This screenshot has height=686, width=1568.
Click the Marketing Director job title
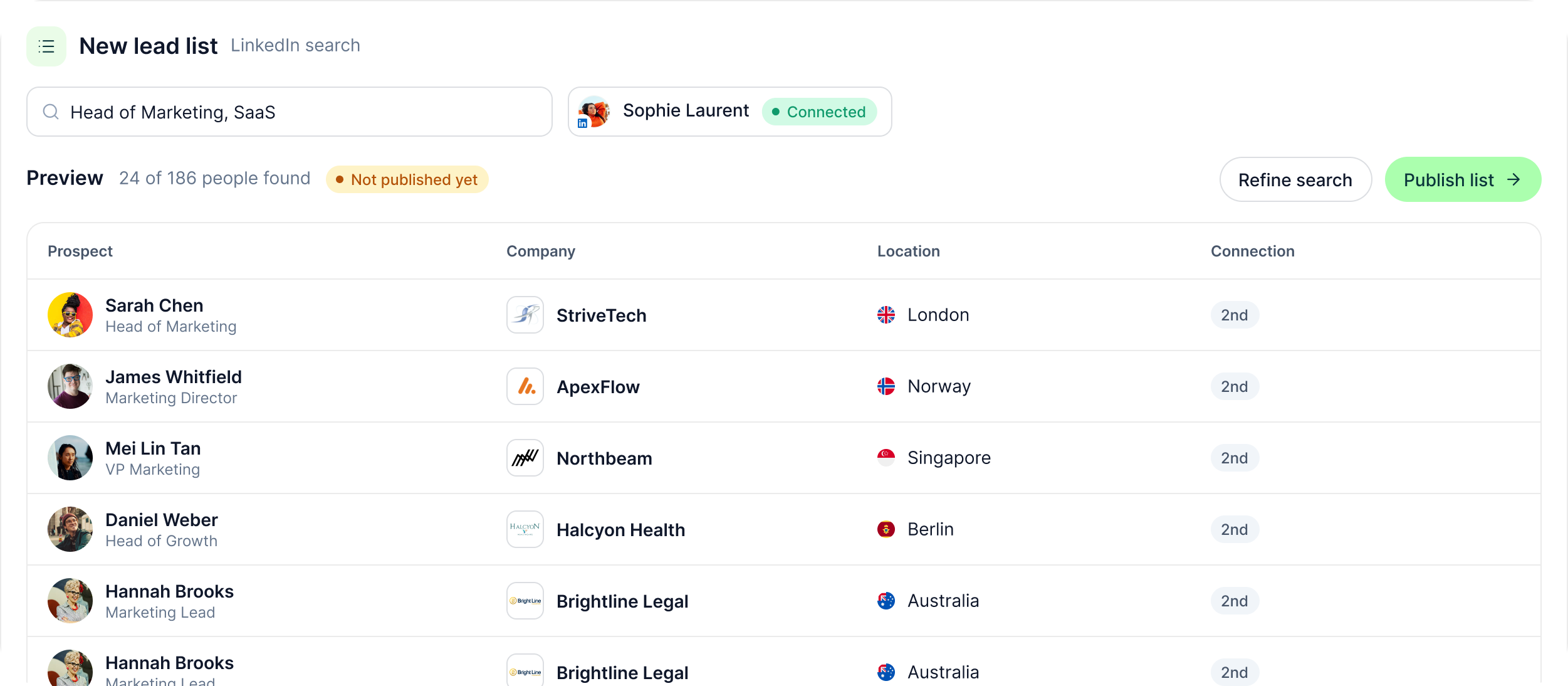point(171,398)
